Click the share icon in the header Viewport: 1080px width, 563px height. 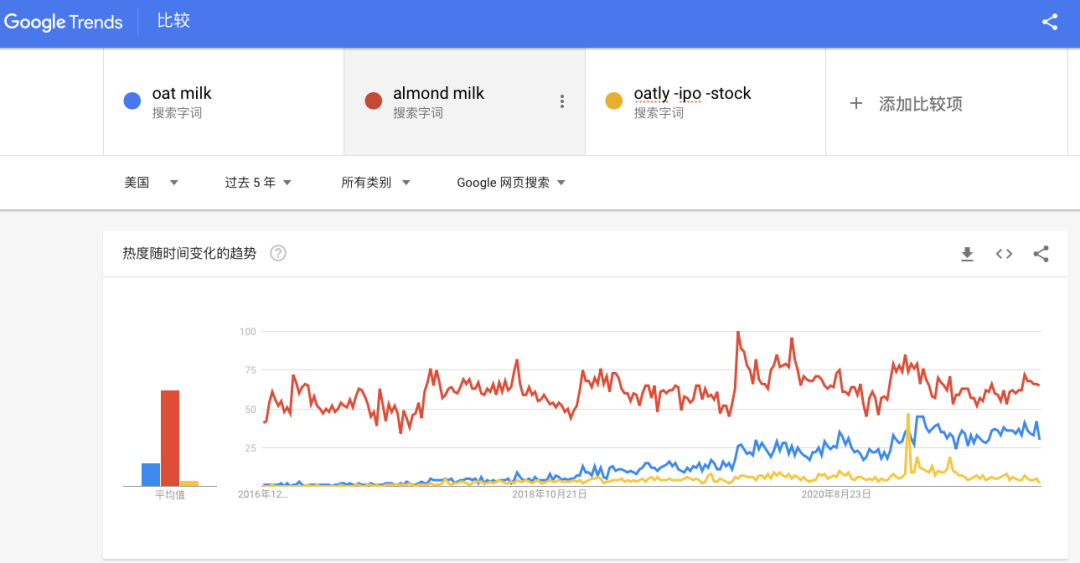click(x=1049, y=22)
